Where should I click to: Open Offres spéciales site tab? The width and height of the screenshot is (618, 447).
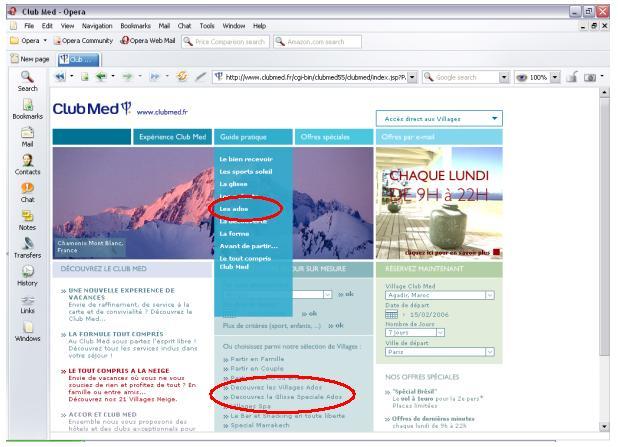coord(334,137)
